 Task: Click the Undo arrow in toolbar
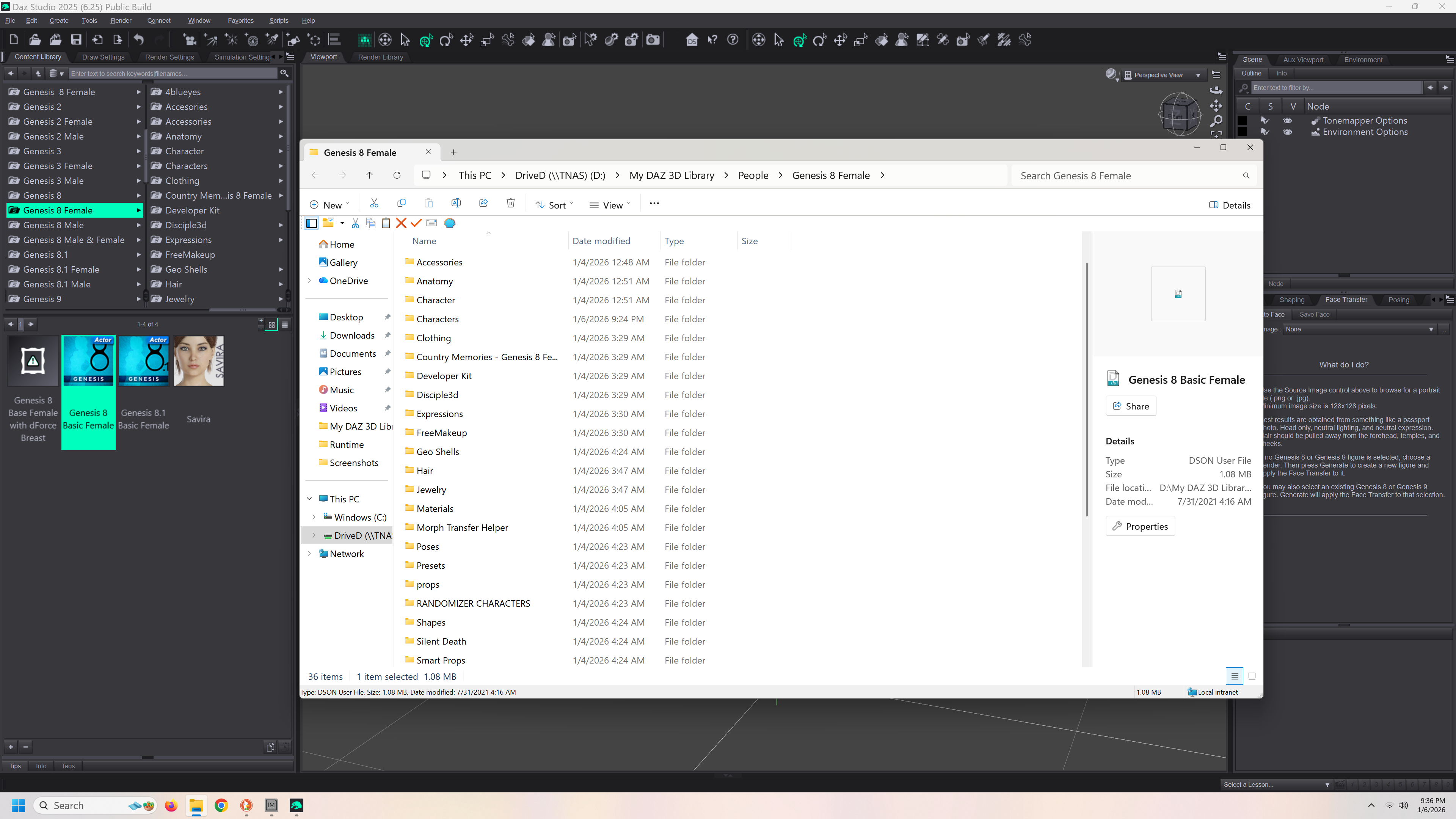pyautogui.click(x=138, y=39)
